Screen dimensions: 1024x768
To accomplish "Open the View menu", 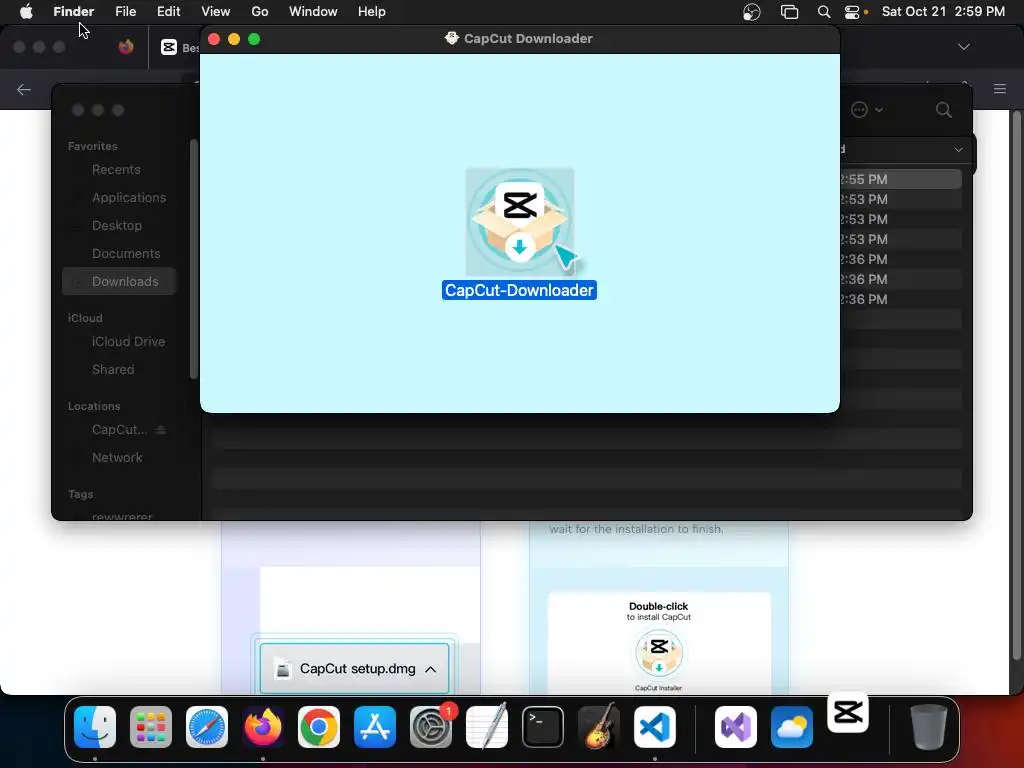I will (216, 12).
